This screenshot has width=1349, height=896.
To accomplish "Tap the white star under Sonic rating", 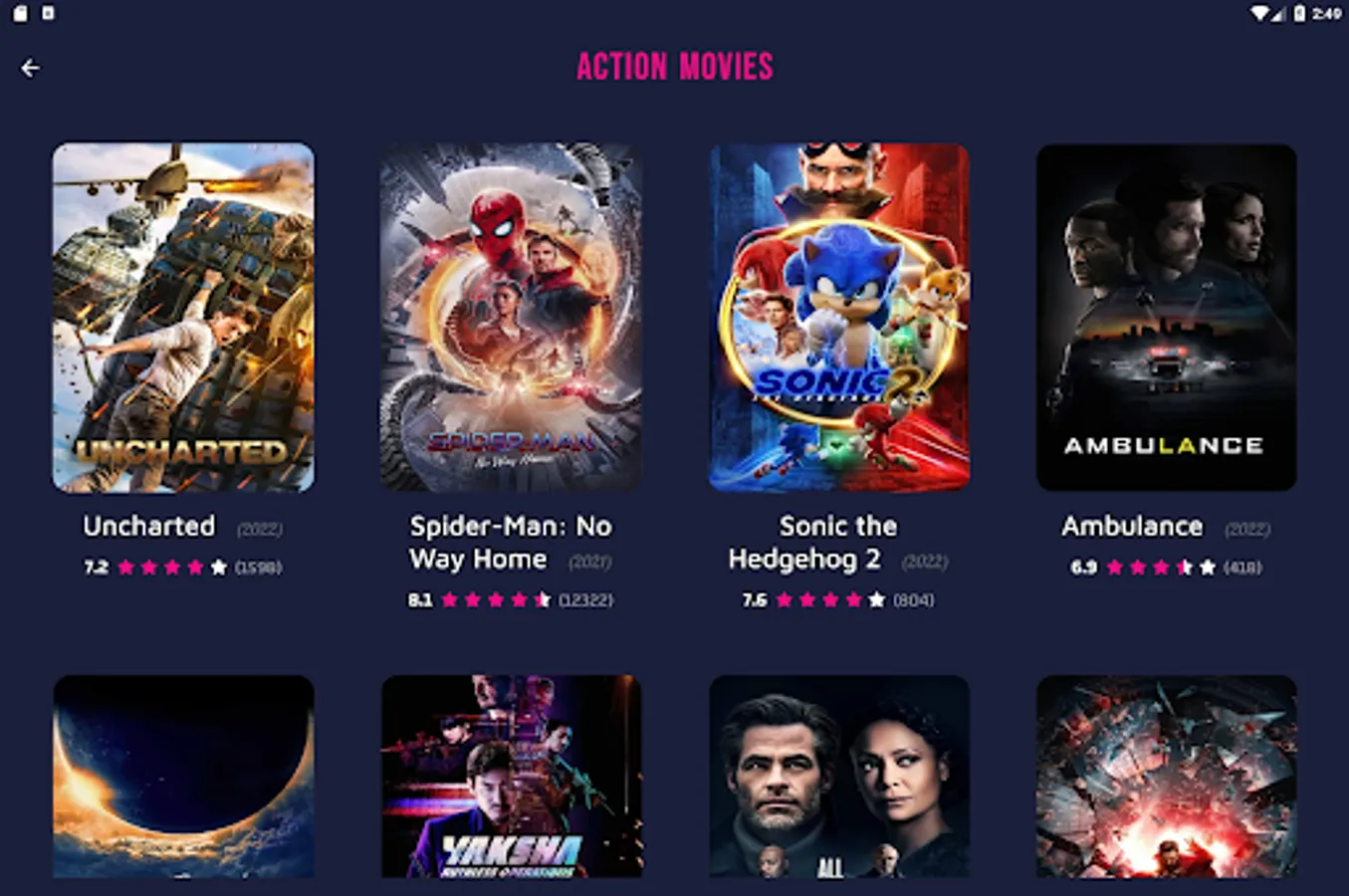I will coord(876,599).
